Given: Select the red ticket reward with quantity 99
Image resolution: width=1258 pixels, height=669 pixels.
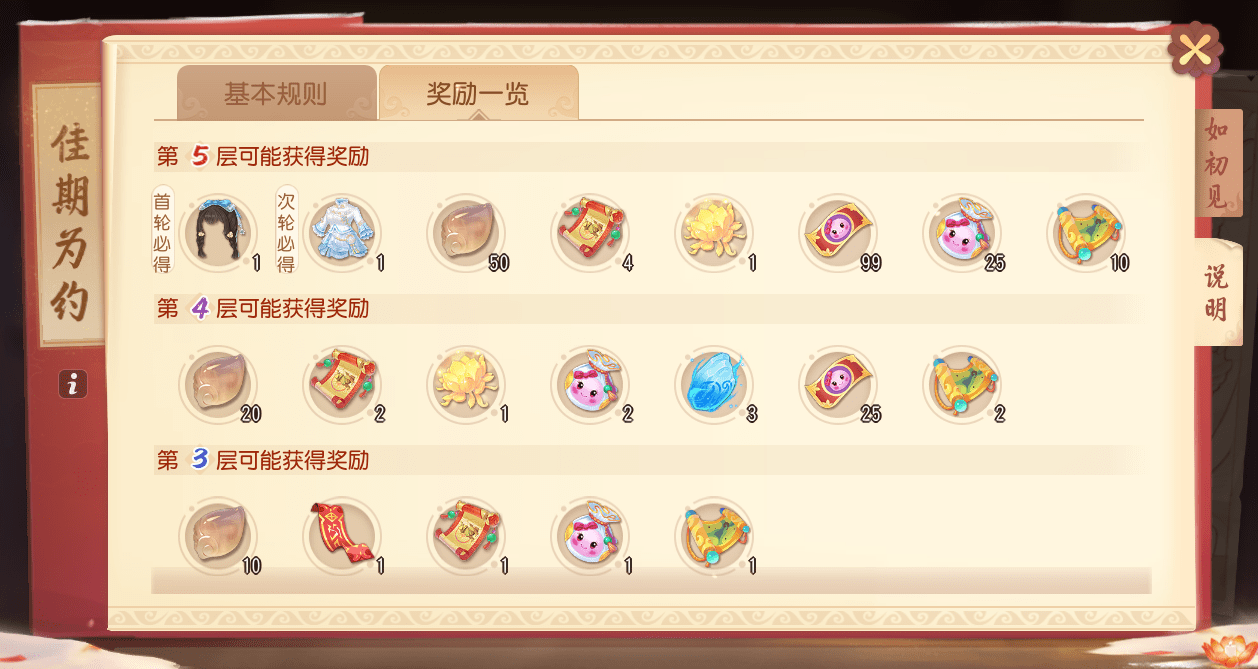Looking at the screenshot, I should pos(838,232).
